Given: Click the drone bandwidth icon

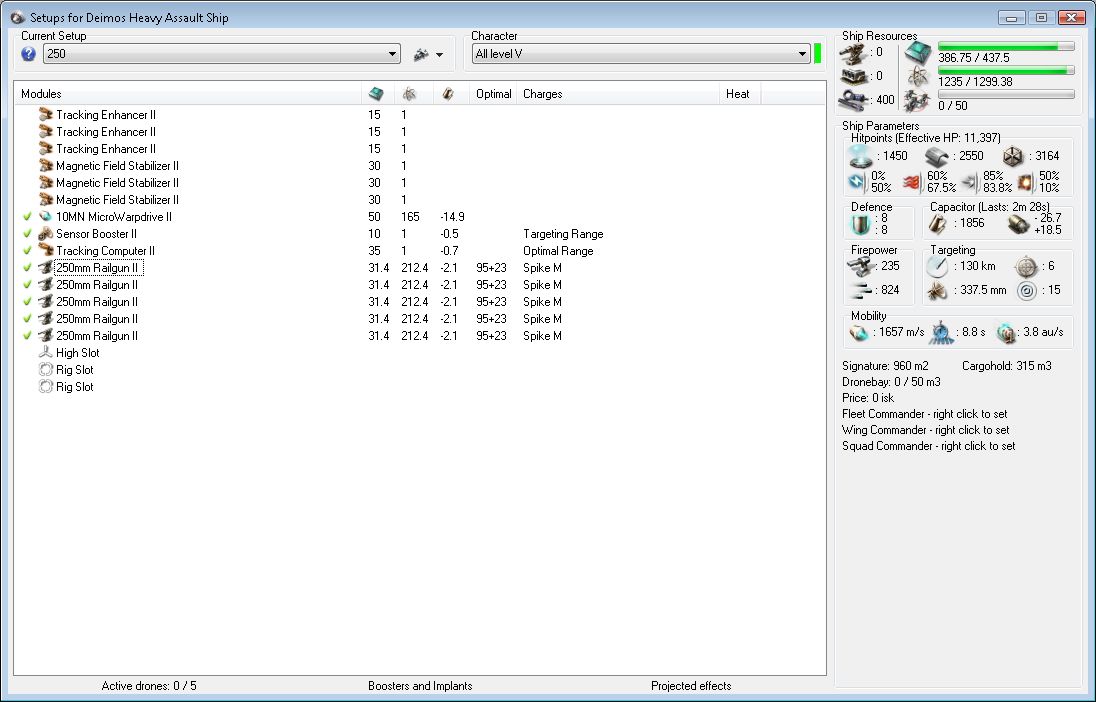Looking at the screenshot, I should point(917,101).
